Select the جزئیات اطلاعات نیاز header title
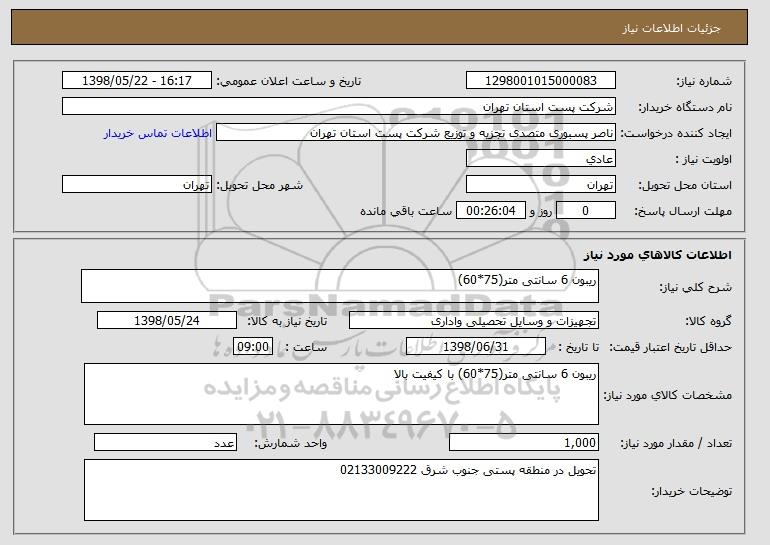This screenshot has width=770, height=545. (x=671, y=28)
